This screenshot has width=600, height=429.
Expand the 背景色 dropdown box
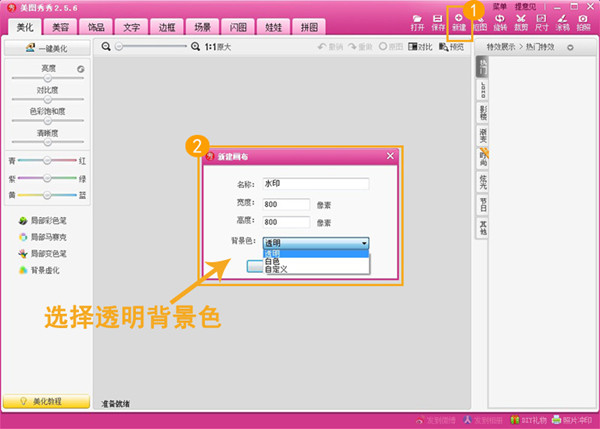coord(316,243)
